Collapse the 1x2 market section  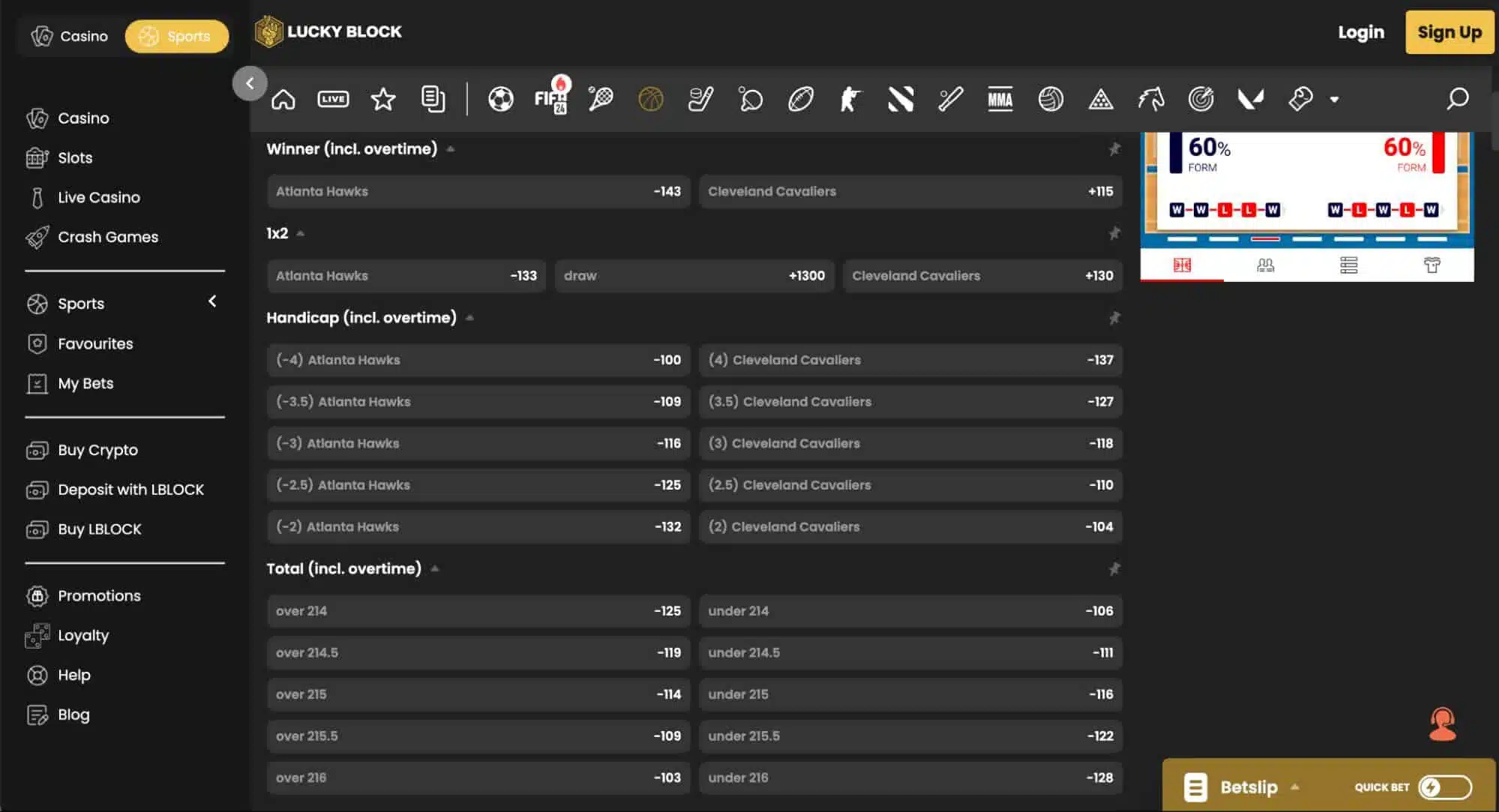301,233
